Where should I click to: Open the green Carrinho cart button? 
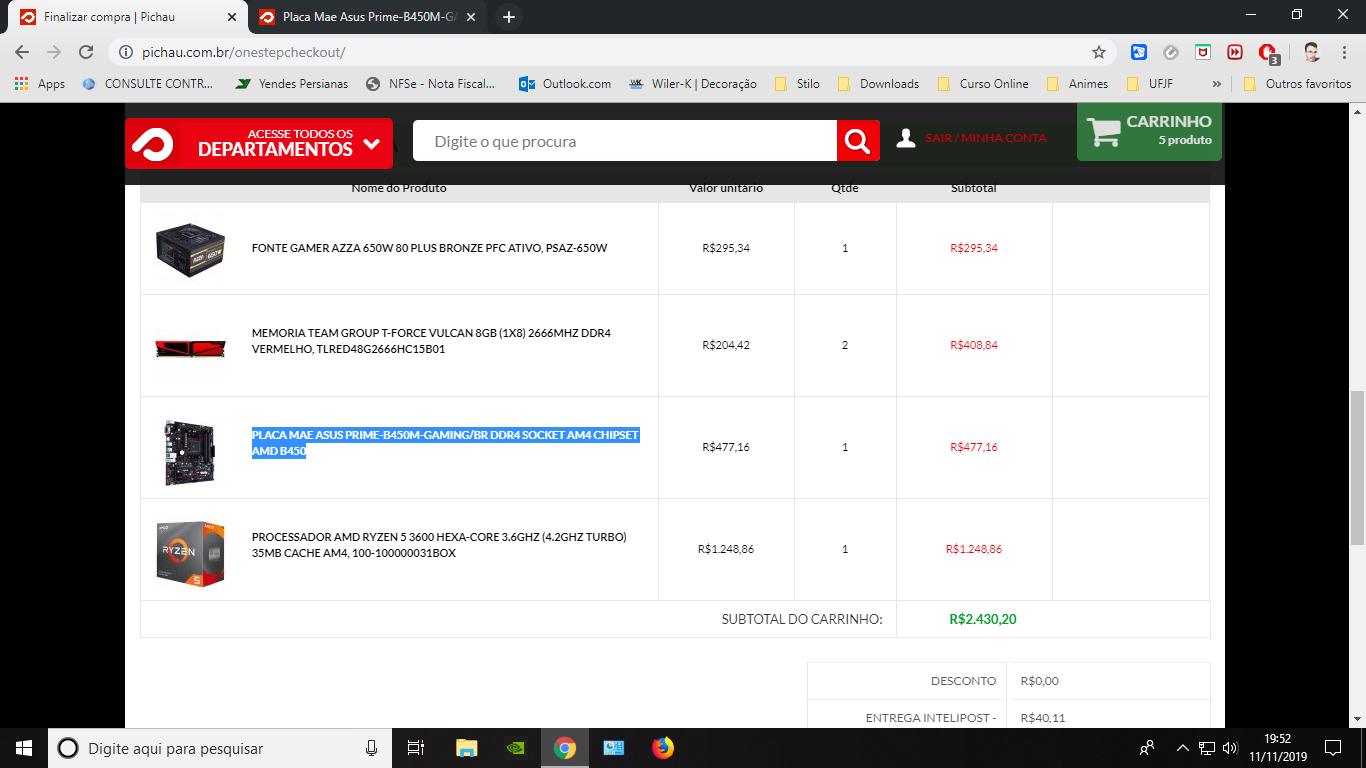pos(1149,131)
